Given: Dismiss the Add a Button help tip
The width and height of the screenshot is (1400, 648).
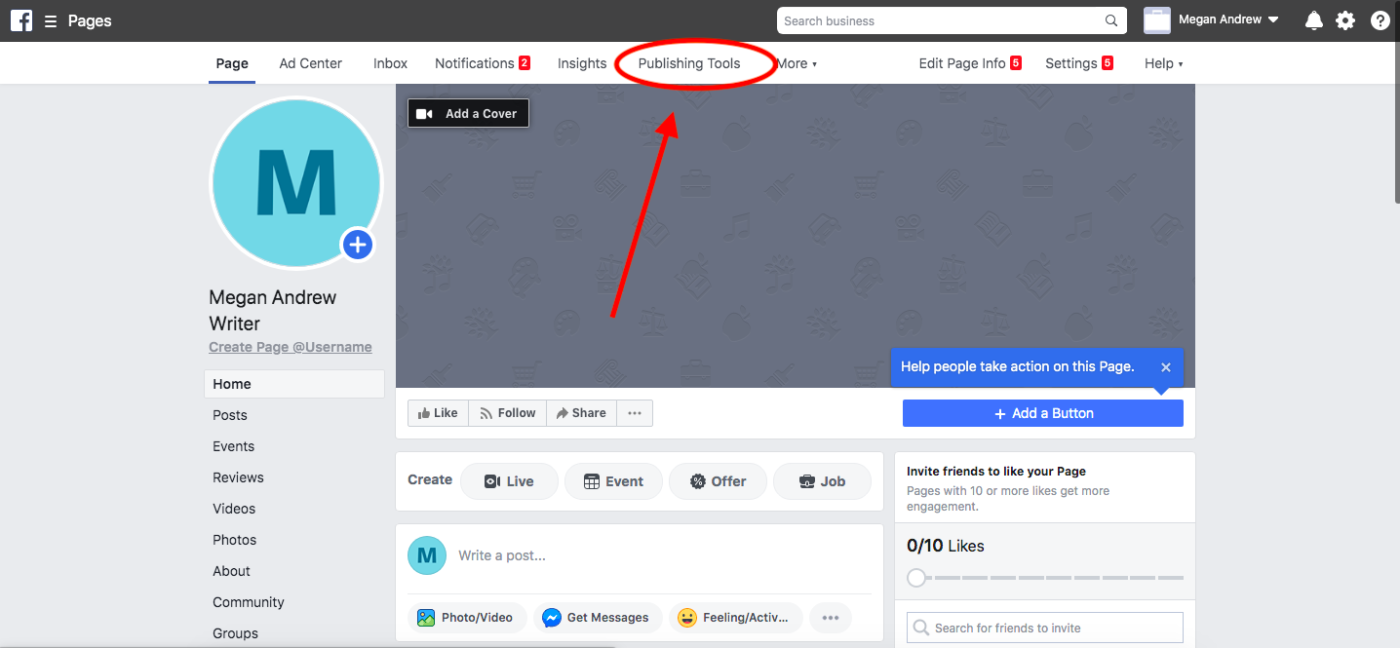Looking at the screenshot, I should click(1166, 367).
